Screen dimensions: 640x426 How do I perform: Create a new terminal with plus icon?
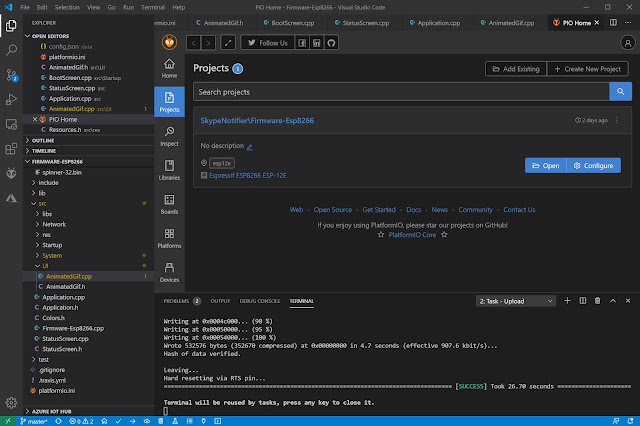pyautogui.click(x=567, y=301)
